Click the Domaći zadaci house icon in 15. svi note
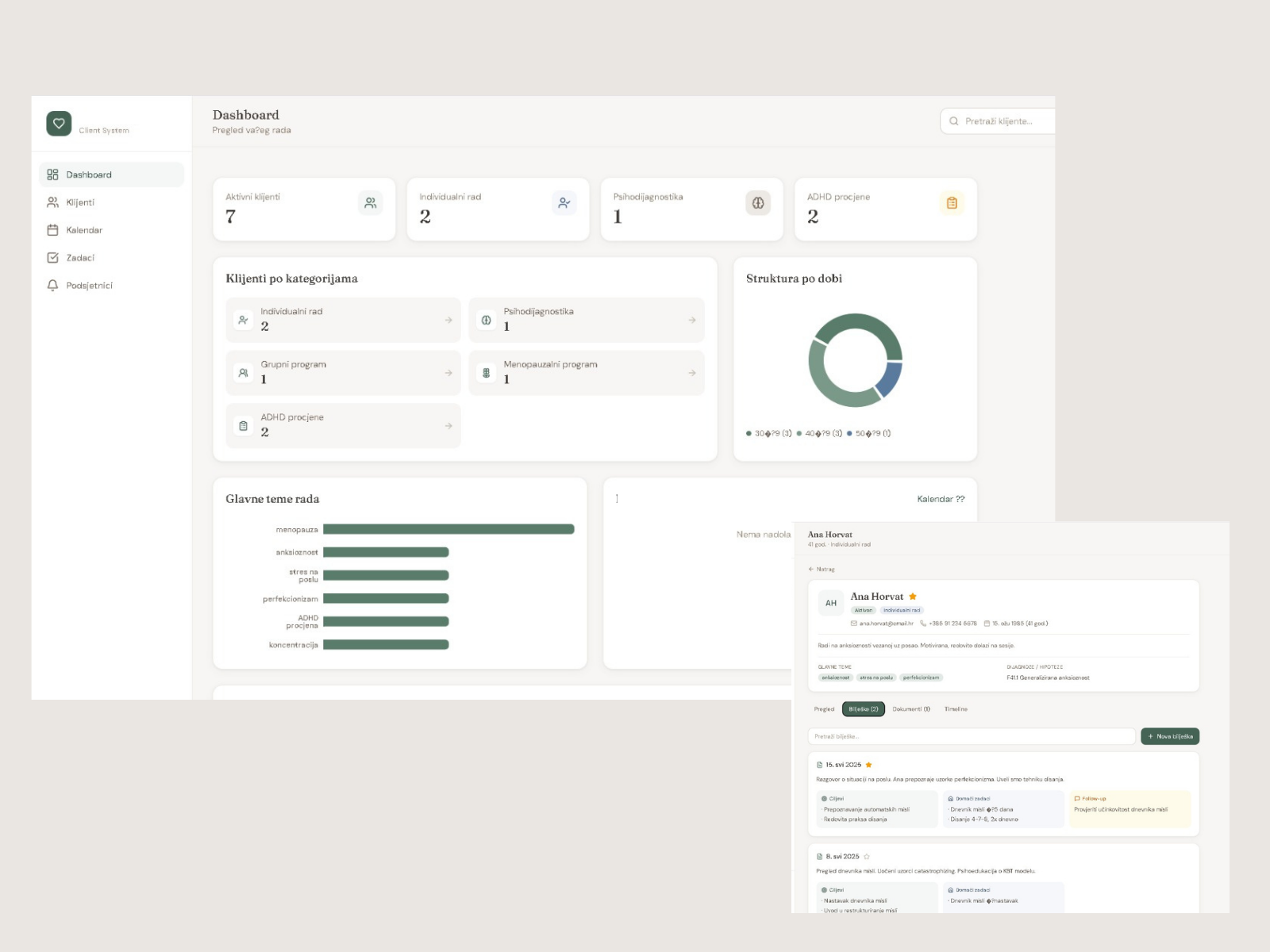The width and height of the screenshot is (1270, 952). (x=951, y=799)
